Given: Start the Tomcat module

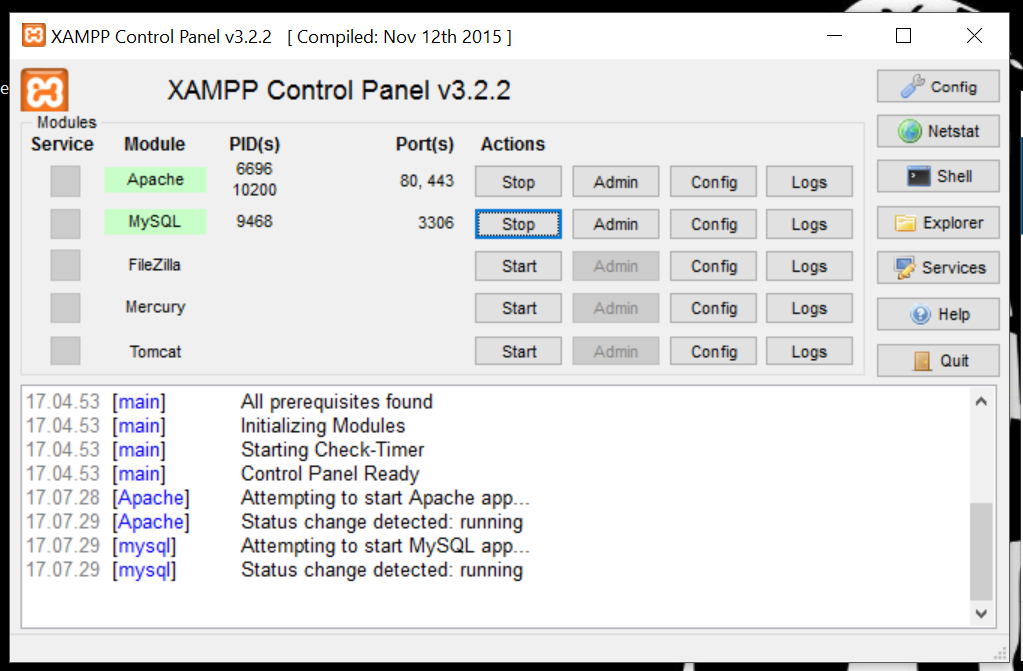Looking at the screenshot, I should (x=518, y=351).
